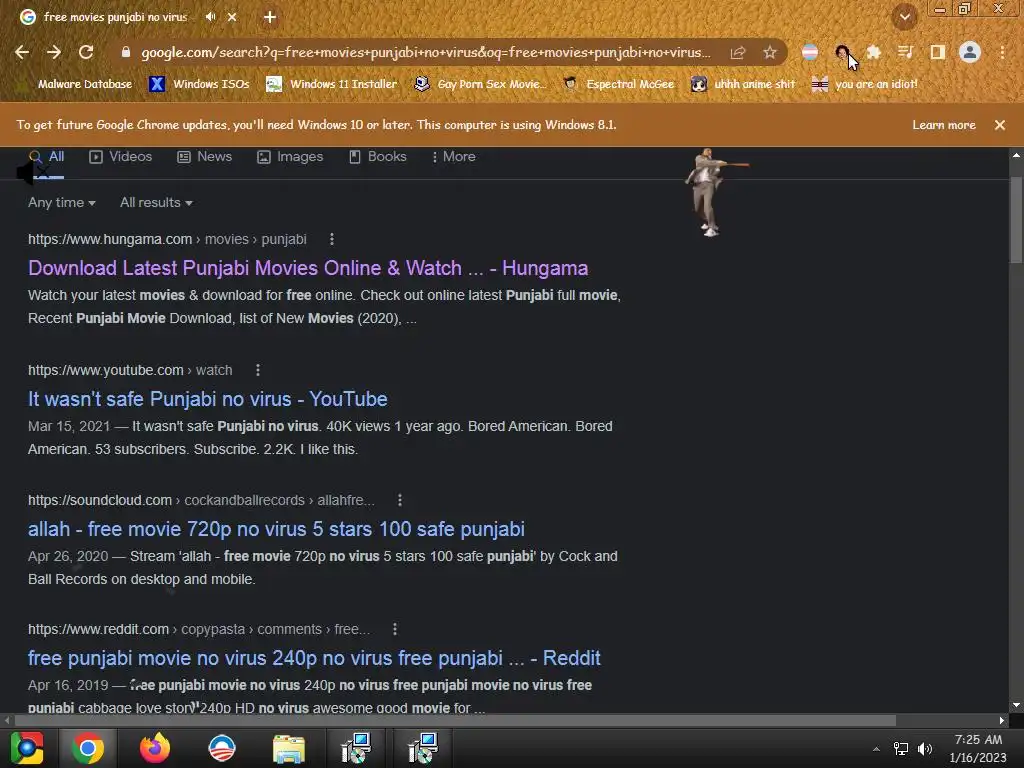The image size is (1024, 768).
Task: Open a new tab with the plus button
Action: 270,17
